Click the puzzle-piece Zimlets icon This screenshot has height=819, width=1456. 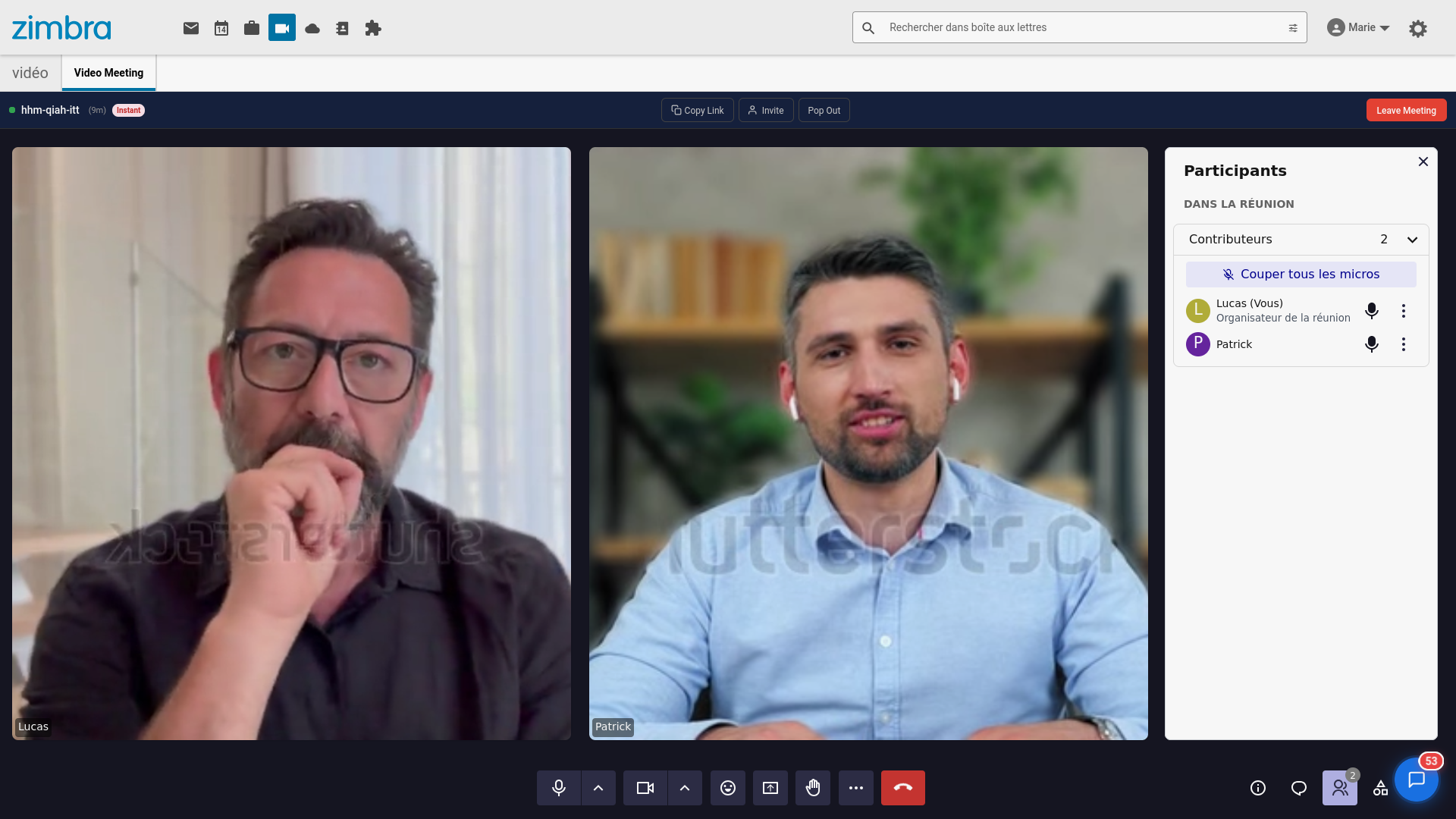click(x=373, y=28)
